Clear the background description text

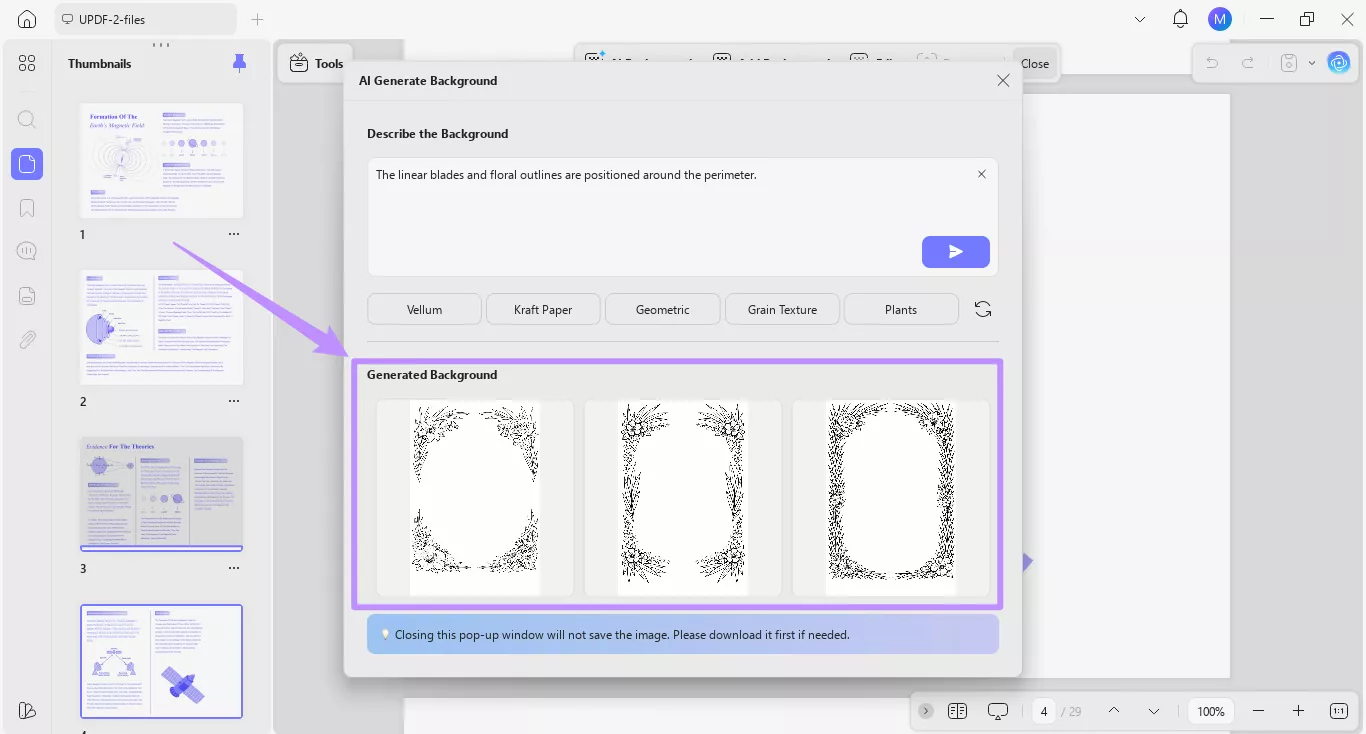point(981,174)
